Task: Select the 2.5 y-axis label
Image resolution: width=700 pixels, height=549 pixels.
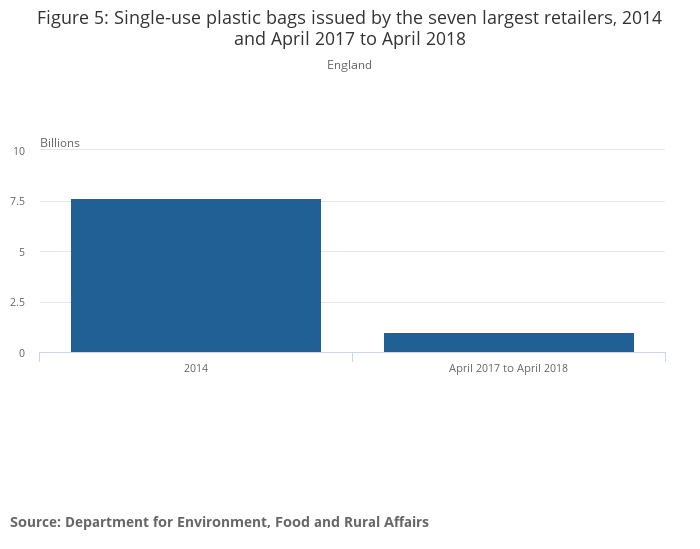Action: coord(18,302)
